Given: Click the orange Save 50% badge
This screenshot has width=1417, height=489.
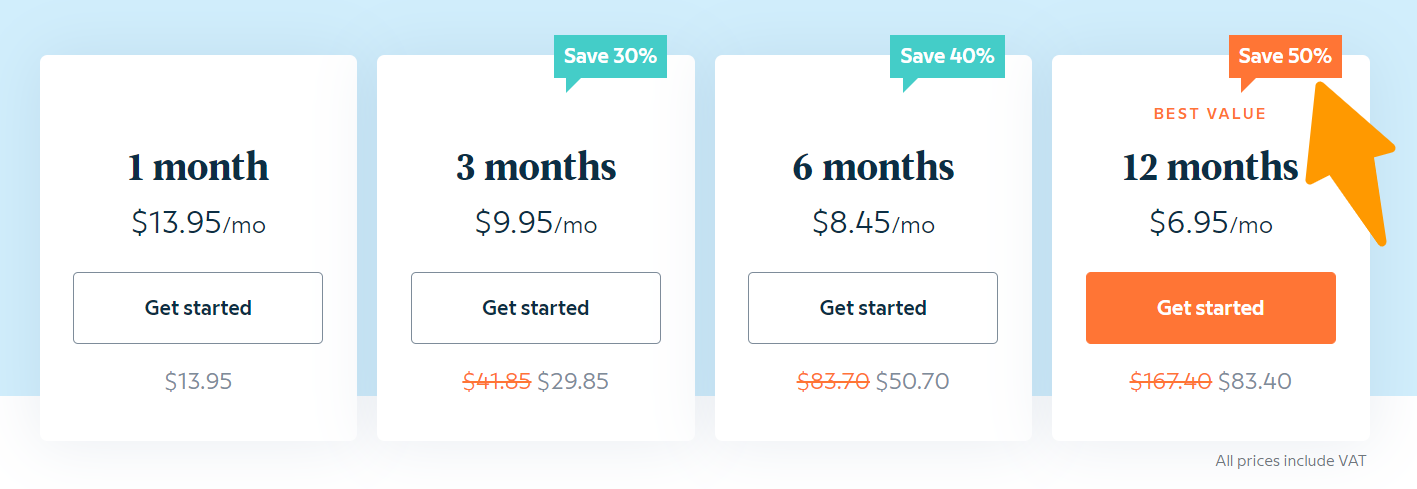Looking at the screenshot, I should pyautogui.click(x=1285, y=56).
